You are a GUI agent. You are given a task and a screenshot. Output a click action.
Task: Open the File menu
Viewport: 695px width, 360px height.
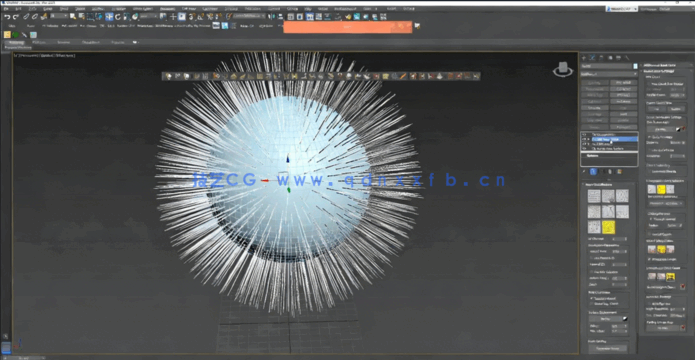(x=6, y=8)
